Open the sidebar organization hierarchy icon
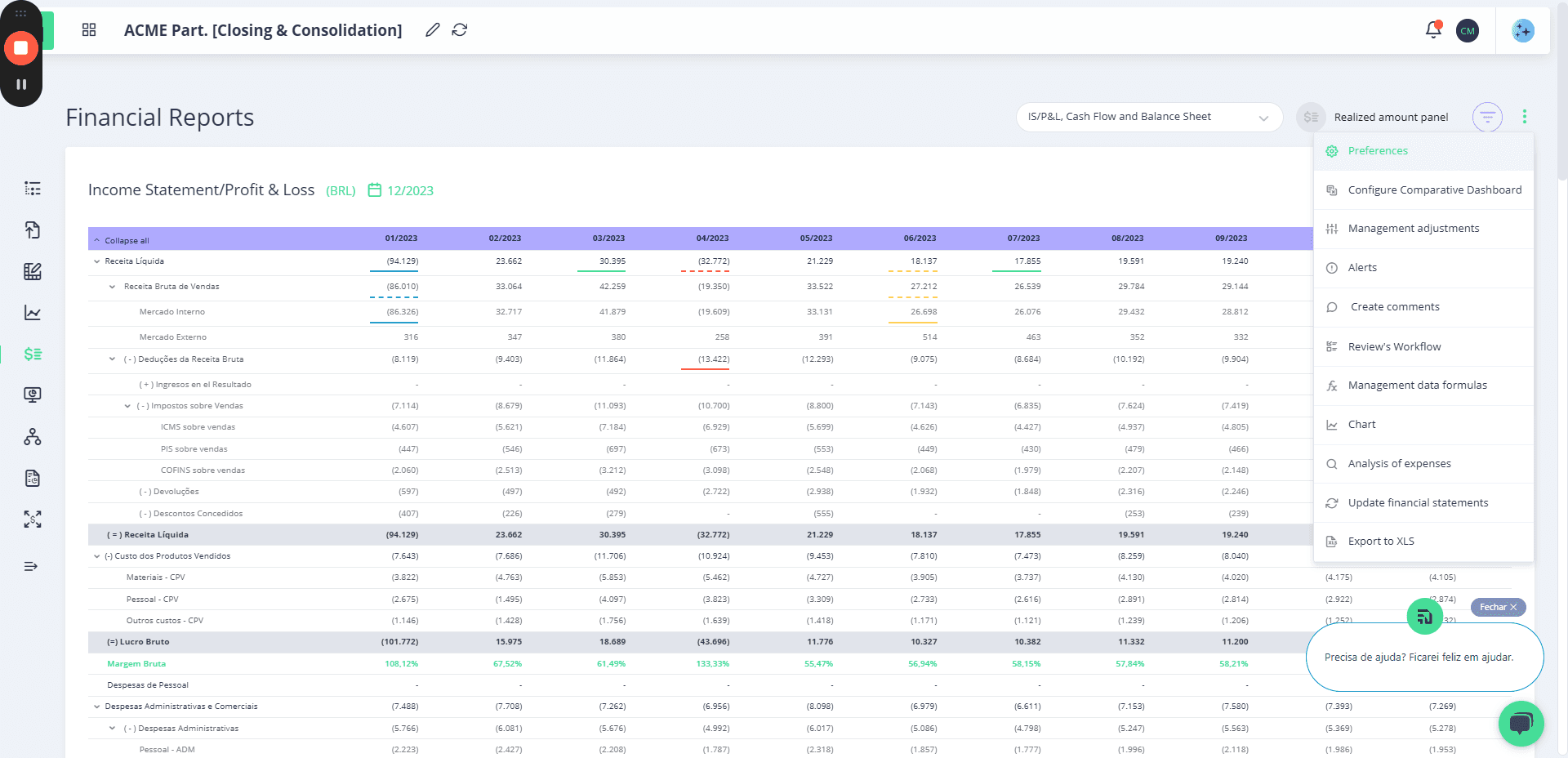Image resolution: width=1568 pixels, height=758 pixels. tap(33, 437)
